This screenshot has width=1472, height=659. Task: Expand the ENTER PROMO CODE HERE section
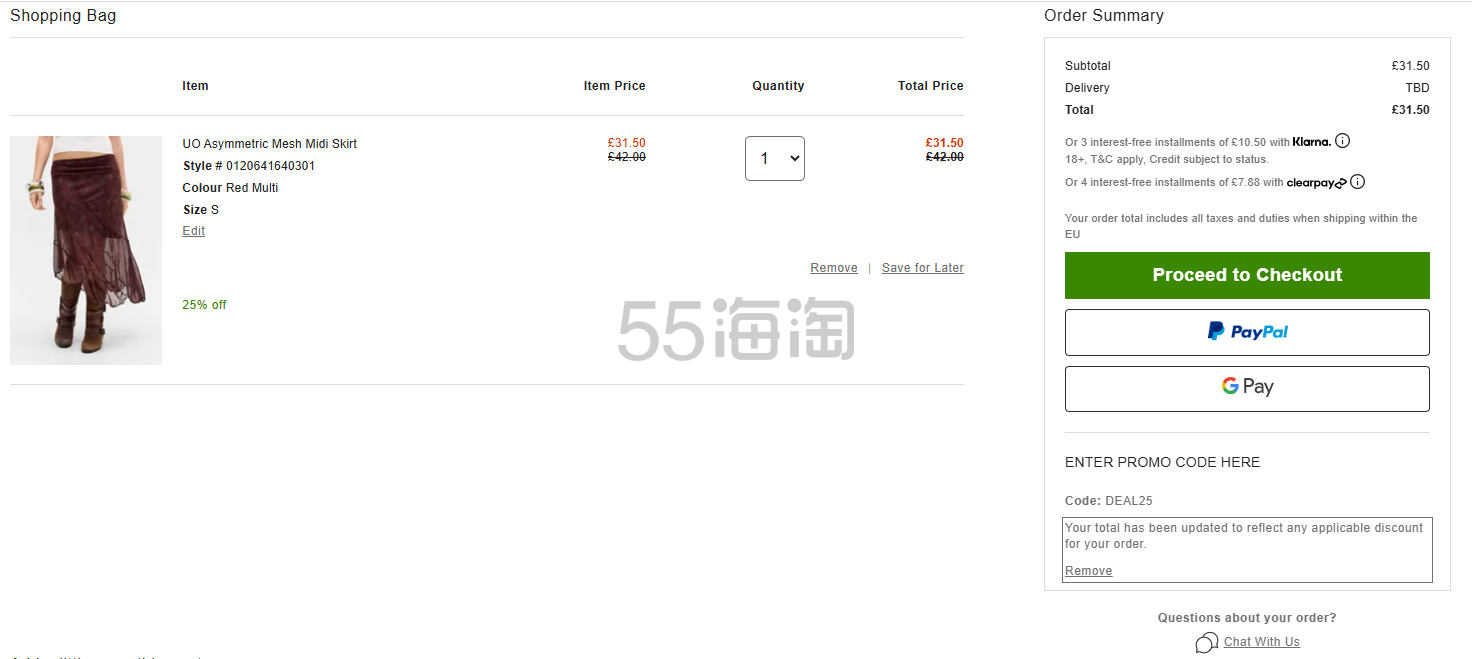(1162, 462)
